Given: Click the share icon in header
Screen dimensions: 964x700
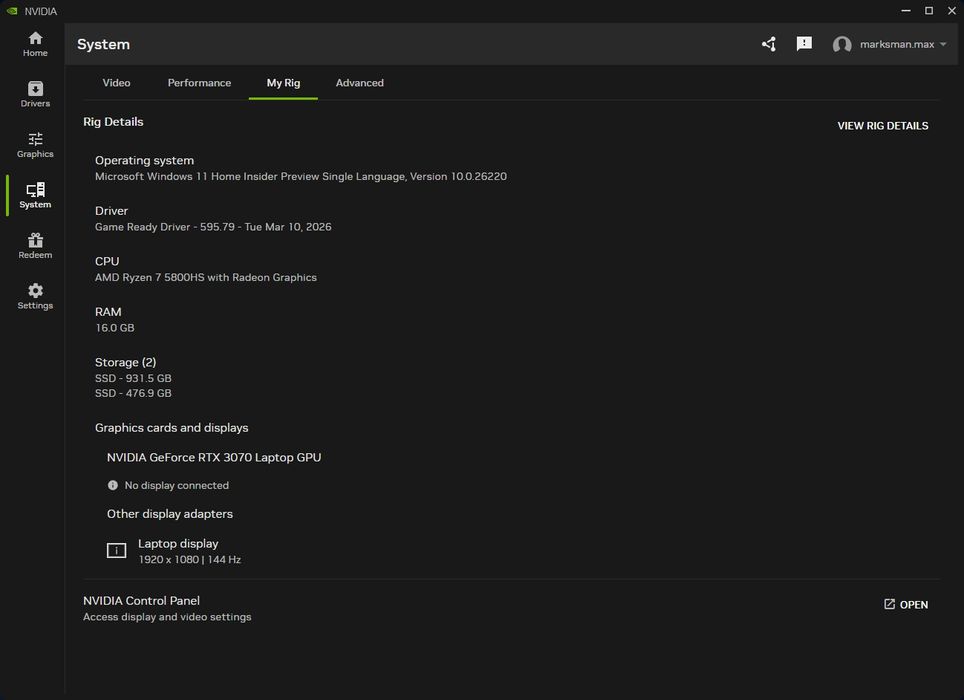Looking at the screenshot, I should pyautogui.click(x=768, y=44).
